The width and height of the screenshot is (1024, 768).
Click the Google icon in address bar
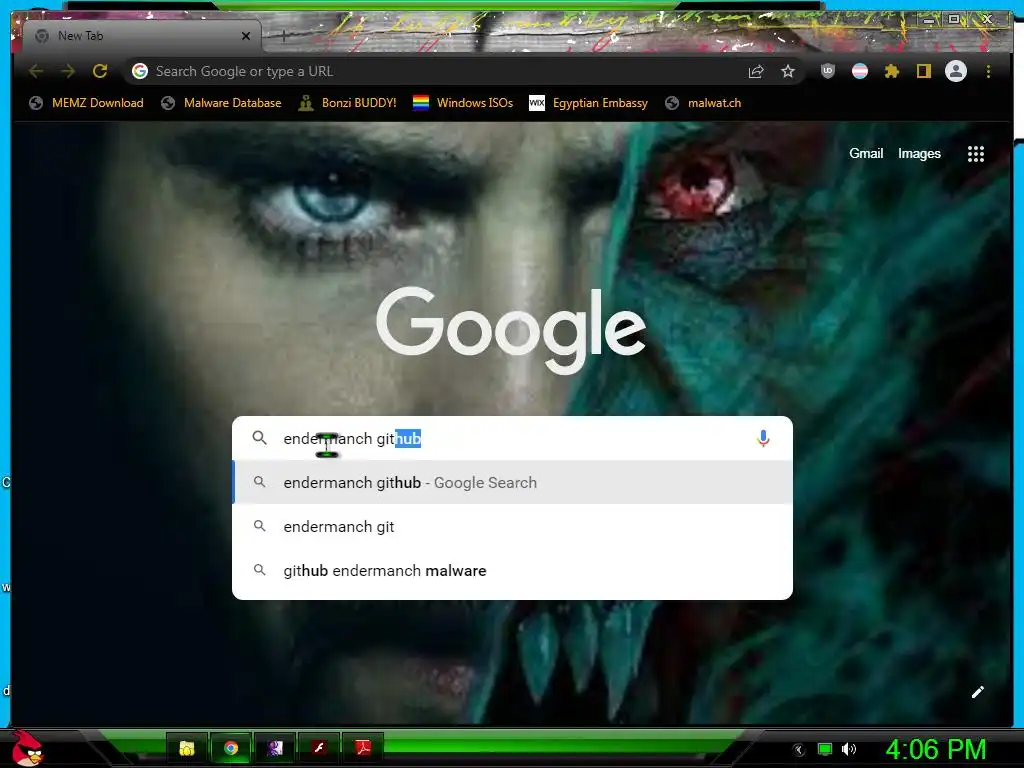[x=140, y=71]
